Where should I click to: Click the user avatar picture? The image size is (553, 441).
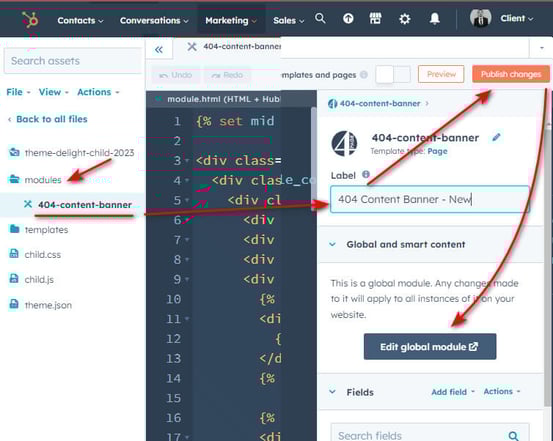coord(480,18)
